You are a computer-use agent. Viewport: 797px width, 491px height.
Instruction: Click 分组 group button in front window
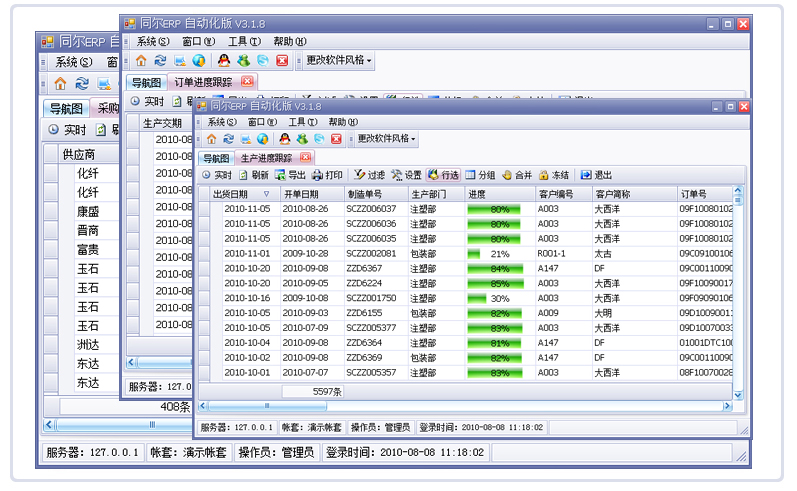pos(480,175)
